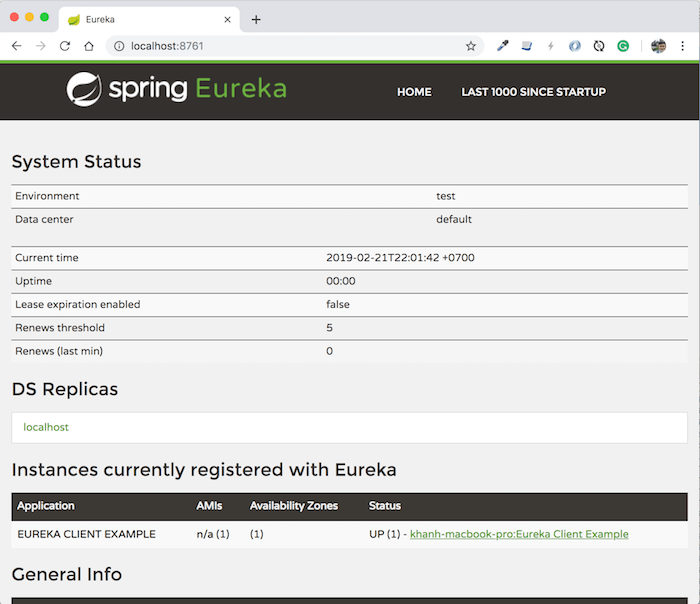Open the browser home page icon
The image size is (700, 604).
click(x=89, y=46)
